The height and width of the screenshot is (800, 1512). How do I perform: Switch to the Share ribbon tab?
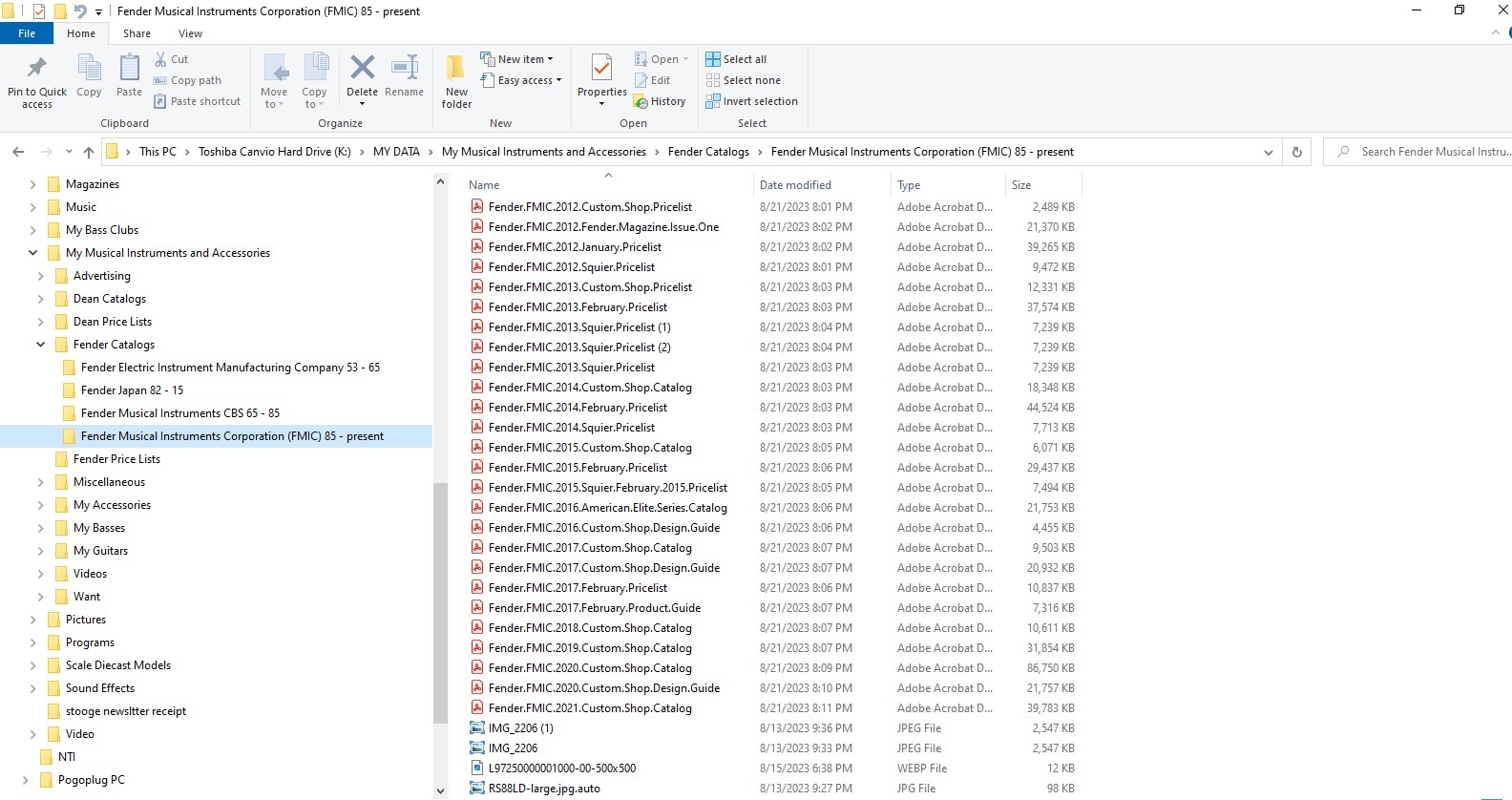[136, 33]
